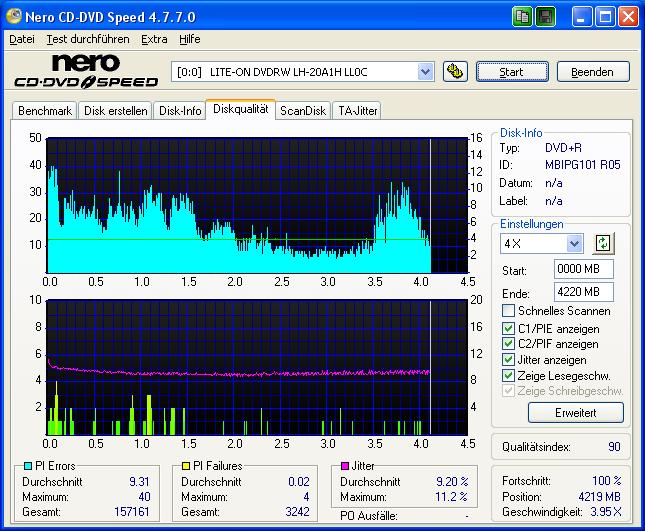Toggle Zeige Lesegeschw. checkbox

coord(508,375)
